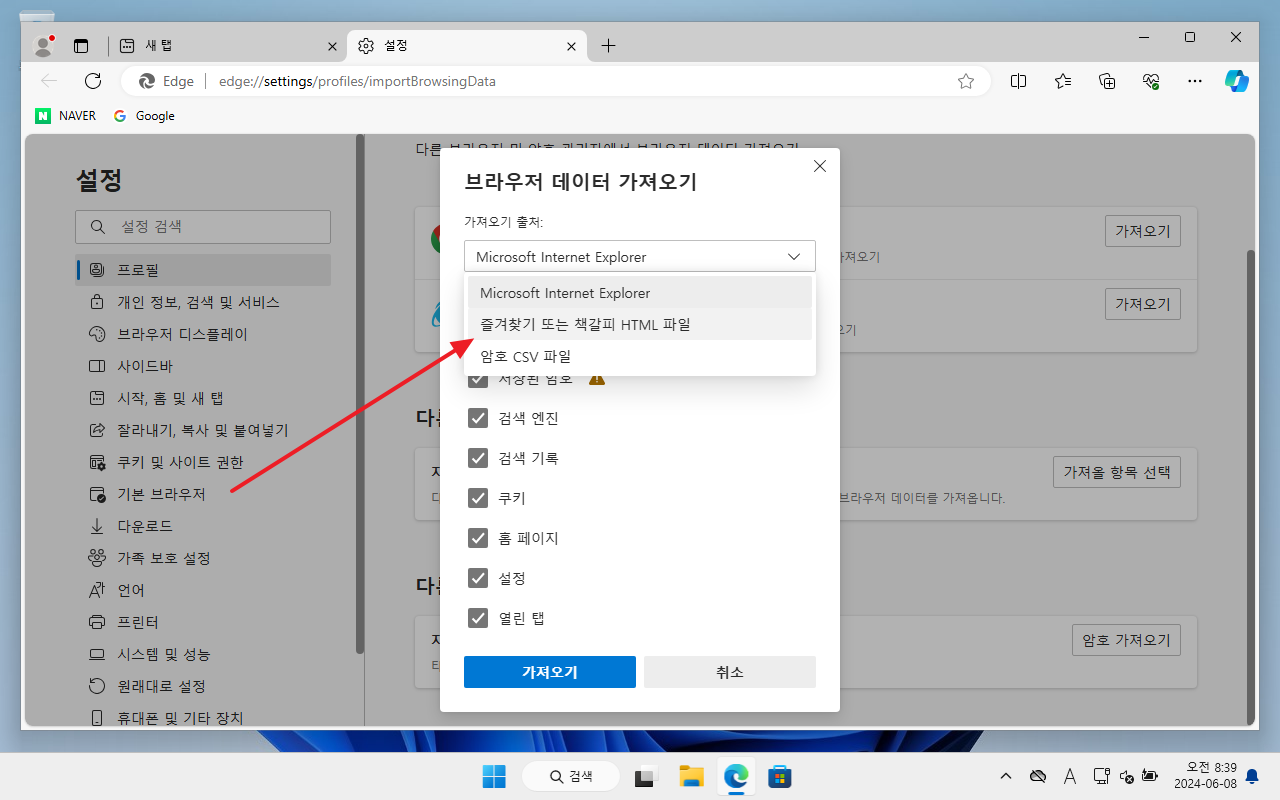Uncheck the 설정 checkbox
Image resolution: width=1280 pixels, height=800 pixels.
click(x=478, y=578)
